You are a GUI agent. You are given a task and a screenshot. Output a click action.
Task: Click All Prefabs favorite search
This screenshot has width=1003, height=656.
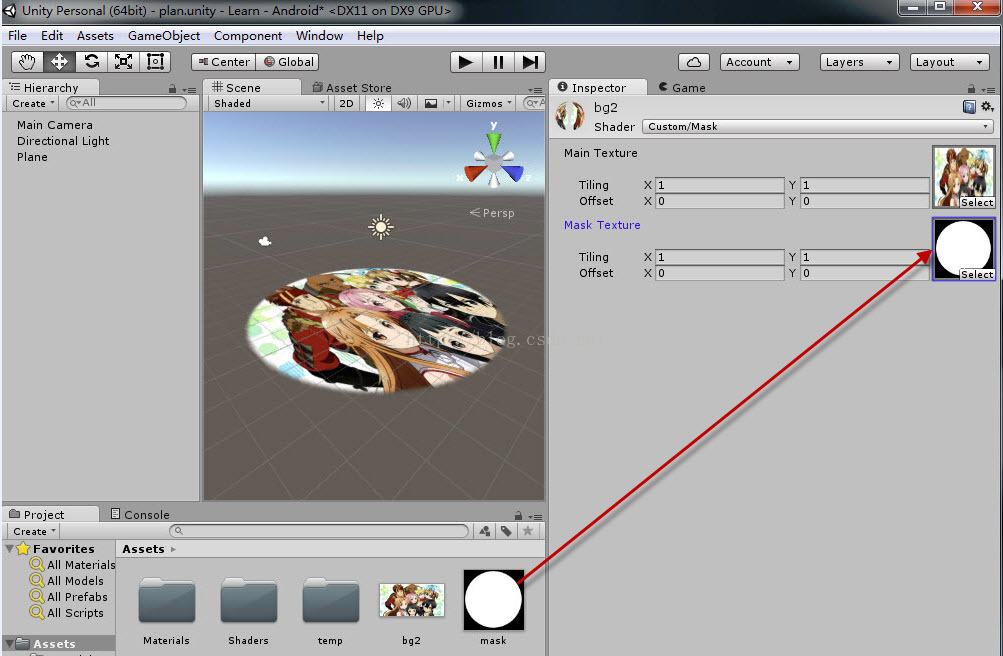(x=69, y=597)
